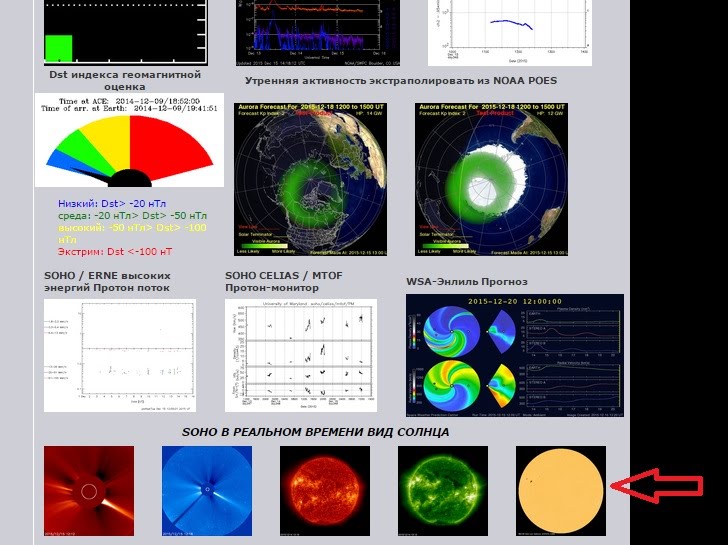View the red-orange SOHO EIT sun image
Screen dimensions: 728x545
325,491
